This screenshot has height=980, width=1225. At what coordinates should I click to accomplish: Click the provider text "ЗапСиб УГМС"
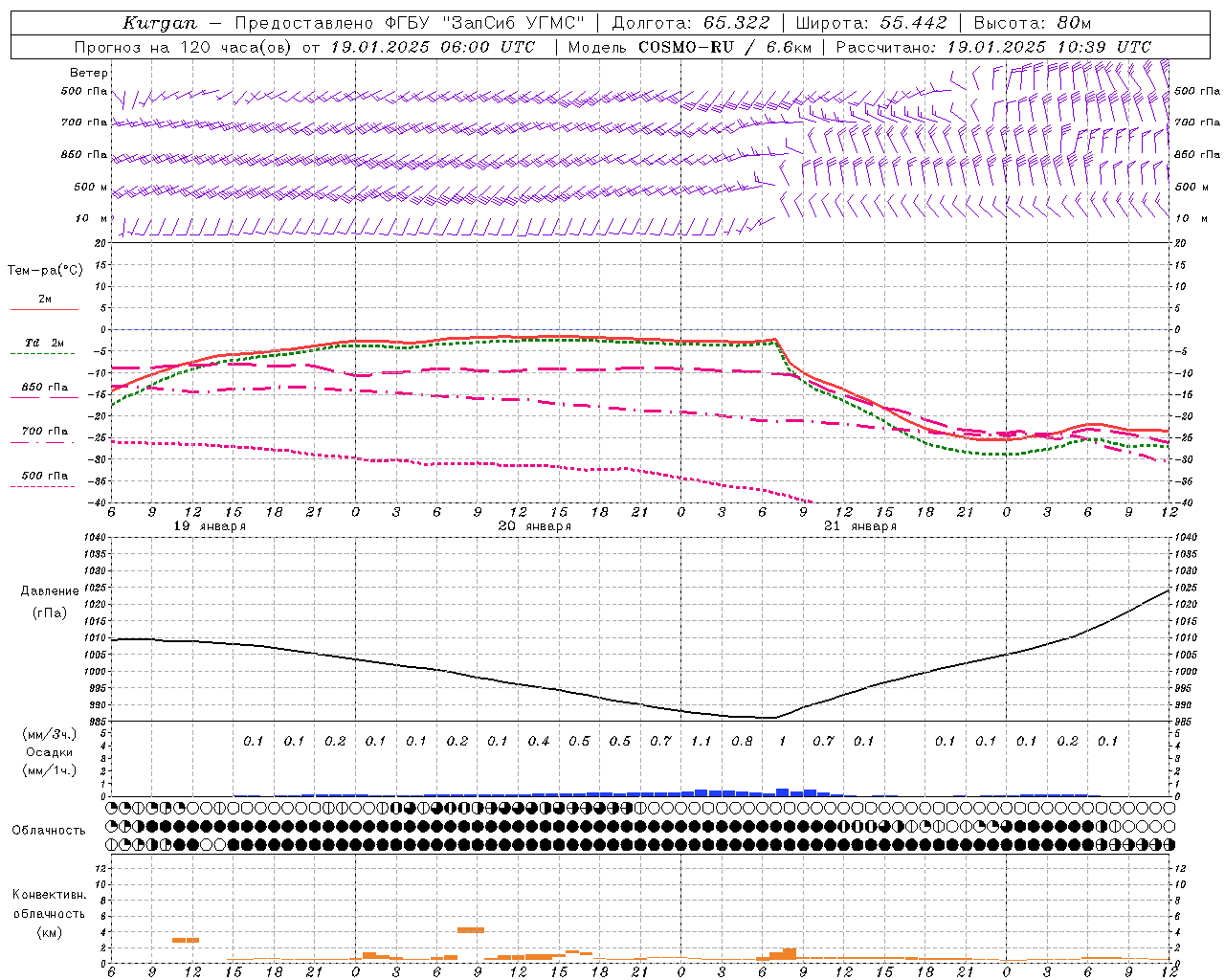[513, 23]
